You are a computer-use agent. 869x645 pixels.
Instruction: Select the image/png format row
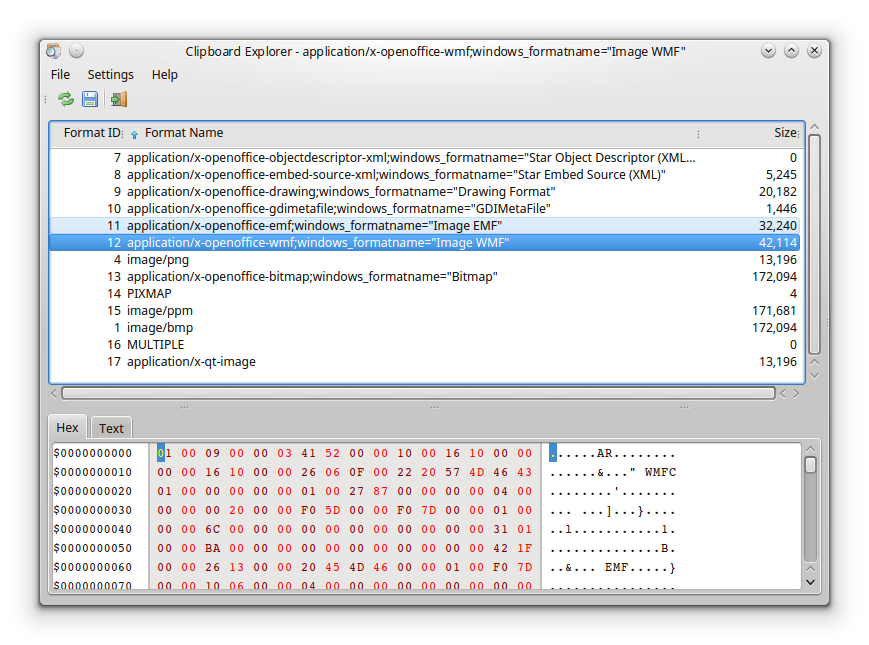pos(157,259)
